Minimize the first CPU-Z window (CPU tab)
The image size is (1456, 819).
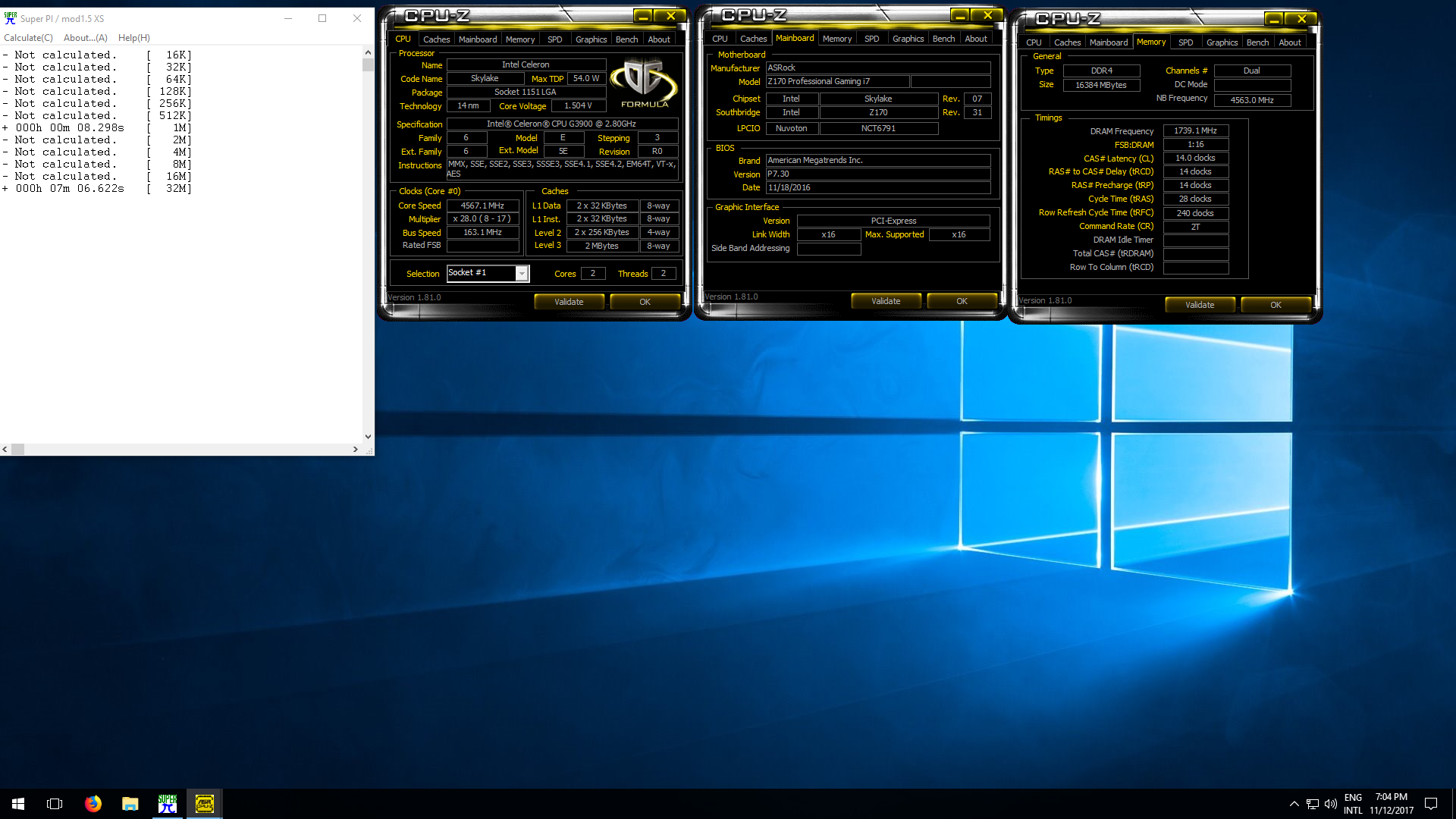click(x=643, y=16)
